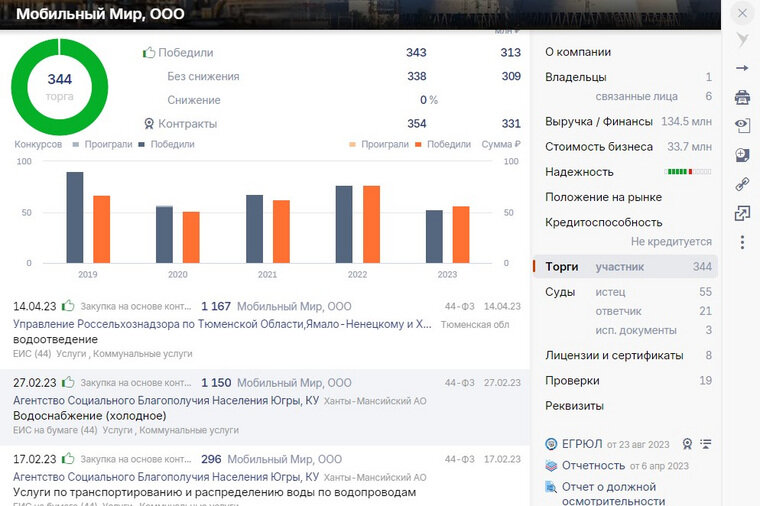Open Управление Россельхознадзора tender customer link
This screenshot has width=760, height=506.
click(x=222, y=324)
